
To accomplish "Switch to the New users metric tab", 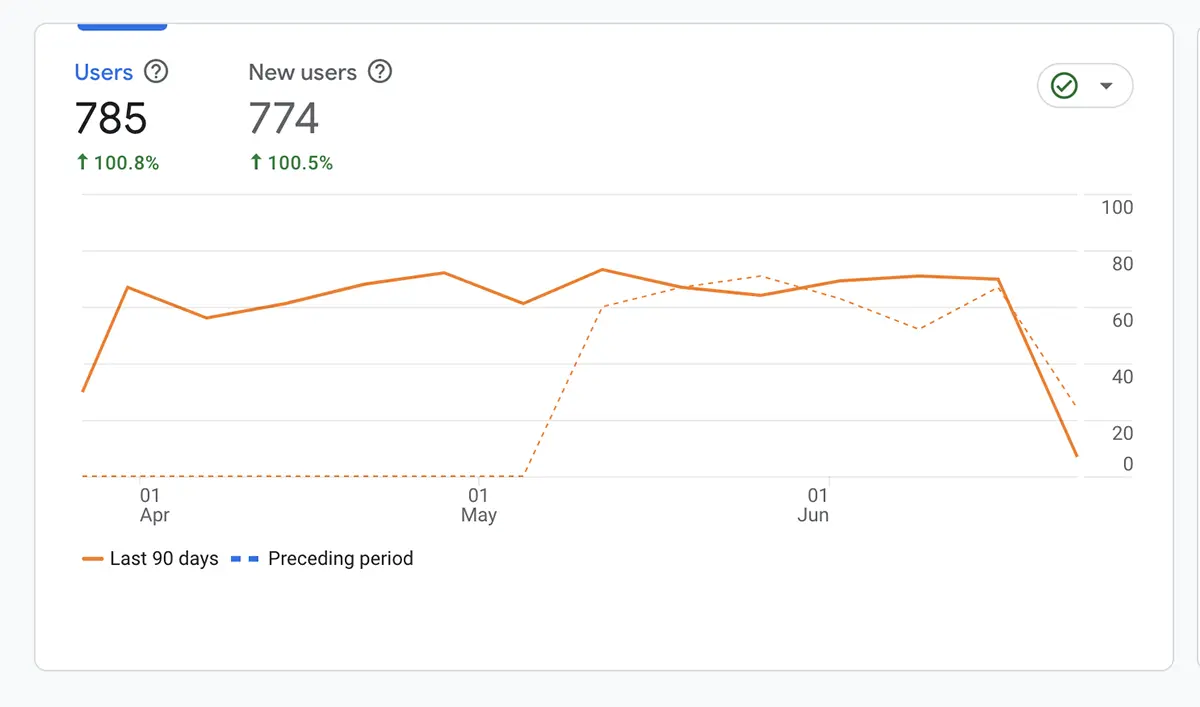I will coord(302,72).
